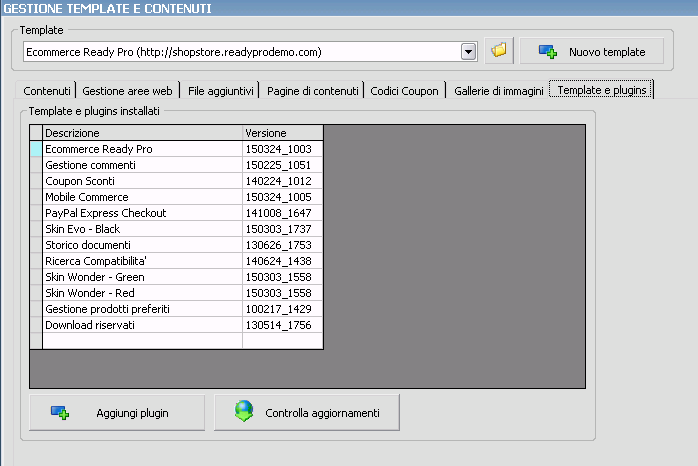This screenshot has height=466, width=698.
Task: Click the Nuovo template button
Action: tap(592, 52)
